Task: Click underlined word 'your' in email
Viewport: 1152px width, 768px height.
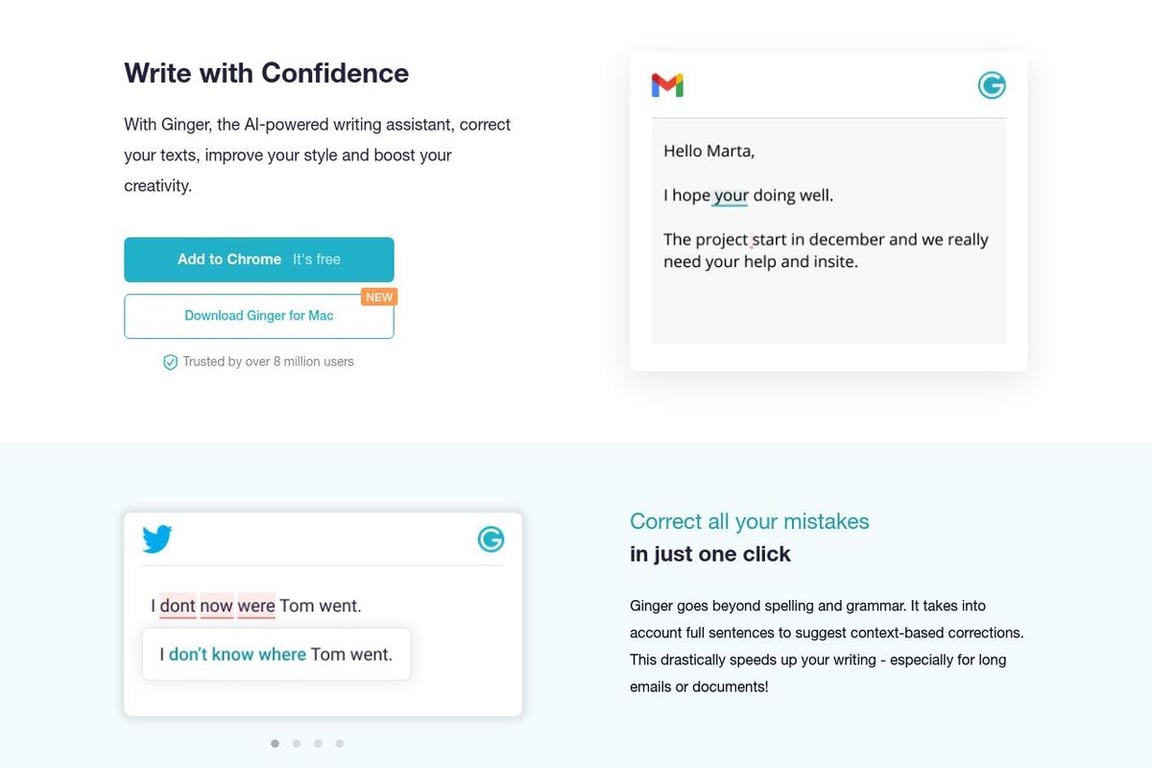Action: [x=731, y=195]
